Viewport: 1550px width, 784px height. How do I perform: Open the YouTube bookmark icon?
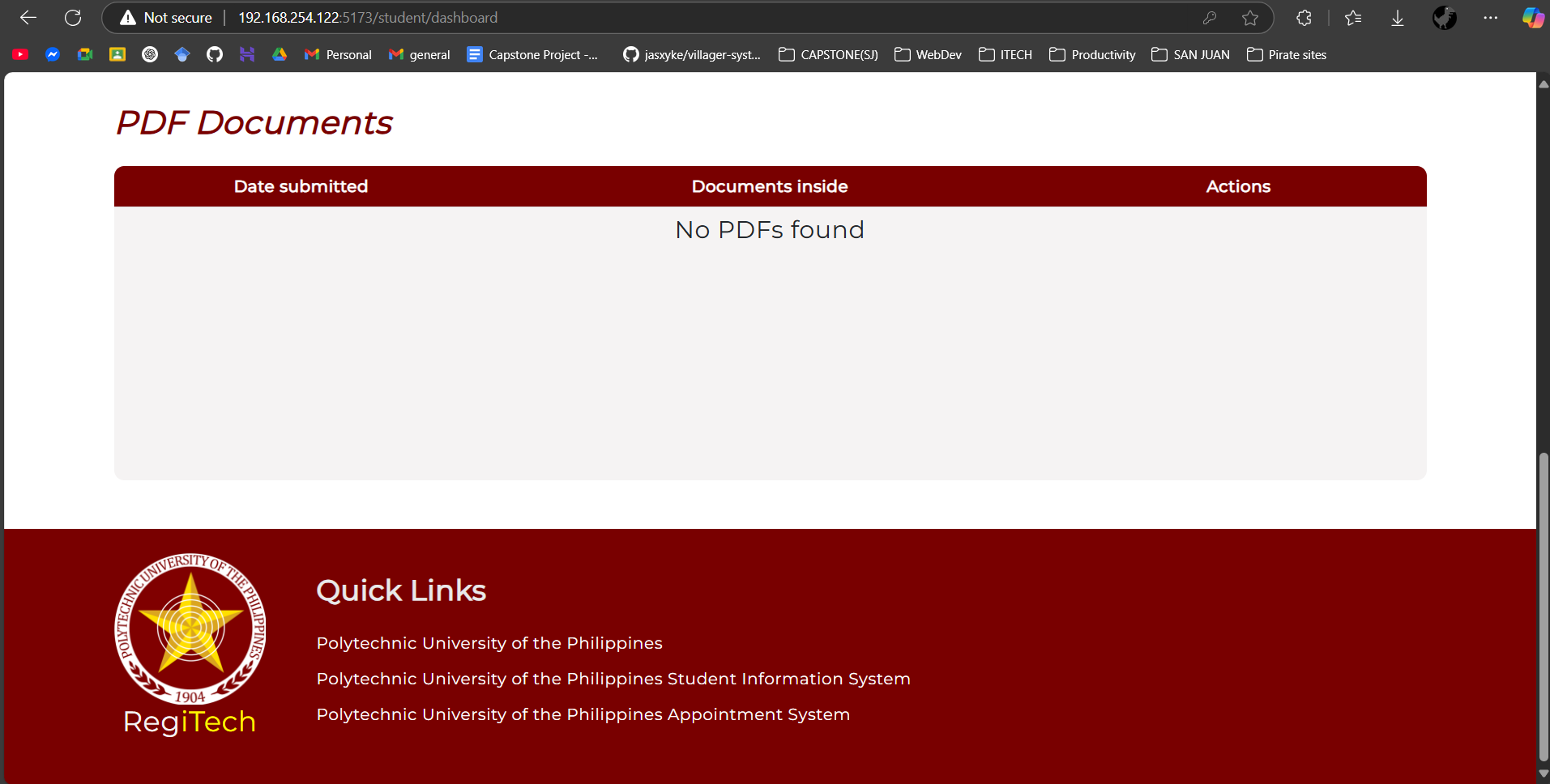21,54
